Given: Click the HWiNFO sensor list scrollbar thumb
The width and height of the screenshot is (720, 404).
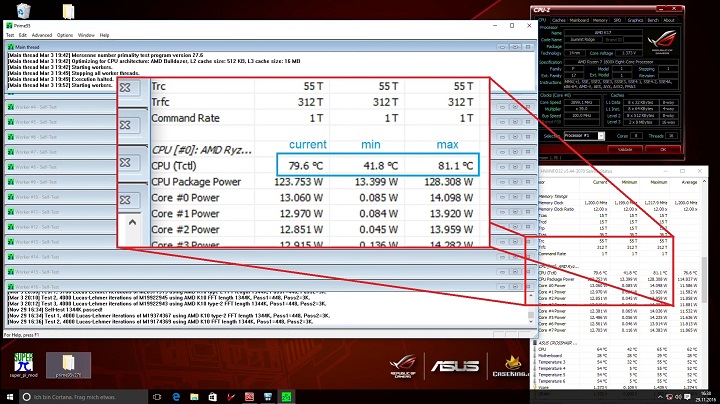Looking at the screenshot, I should point(703,279).
